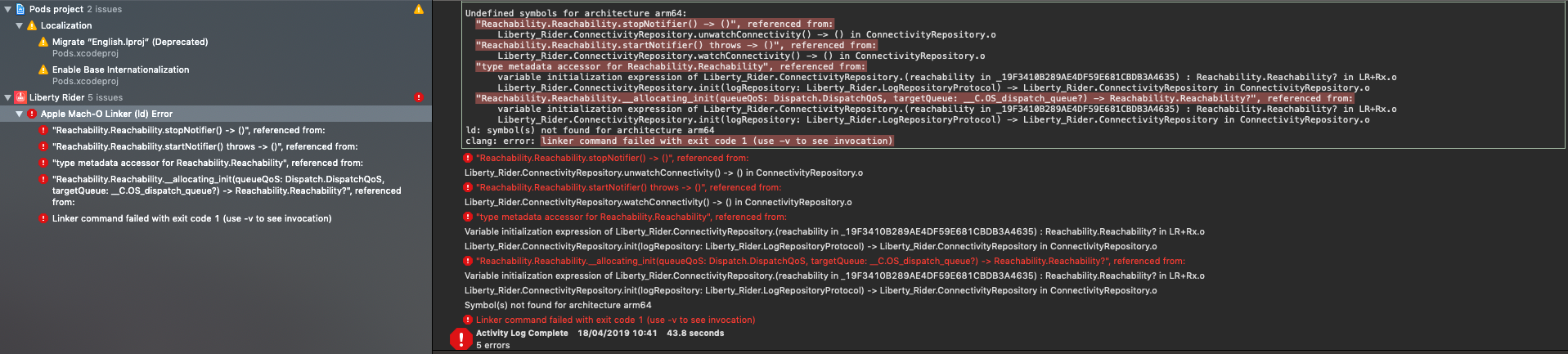Click the Activity Log Complete status text
Screen dimensions: 1568x354
click(x=522, y=333)
